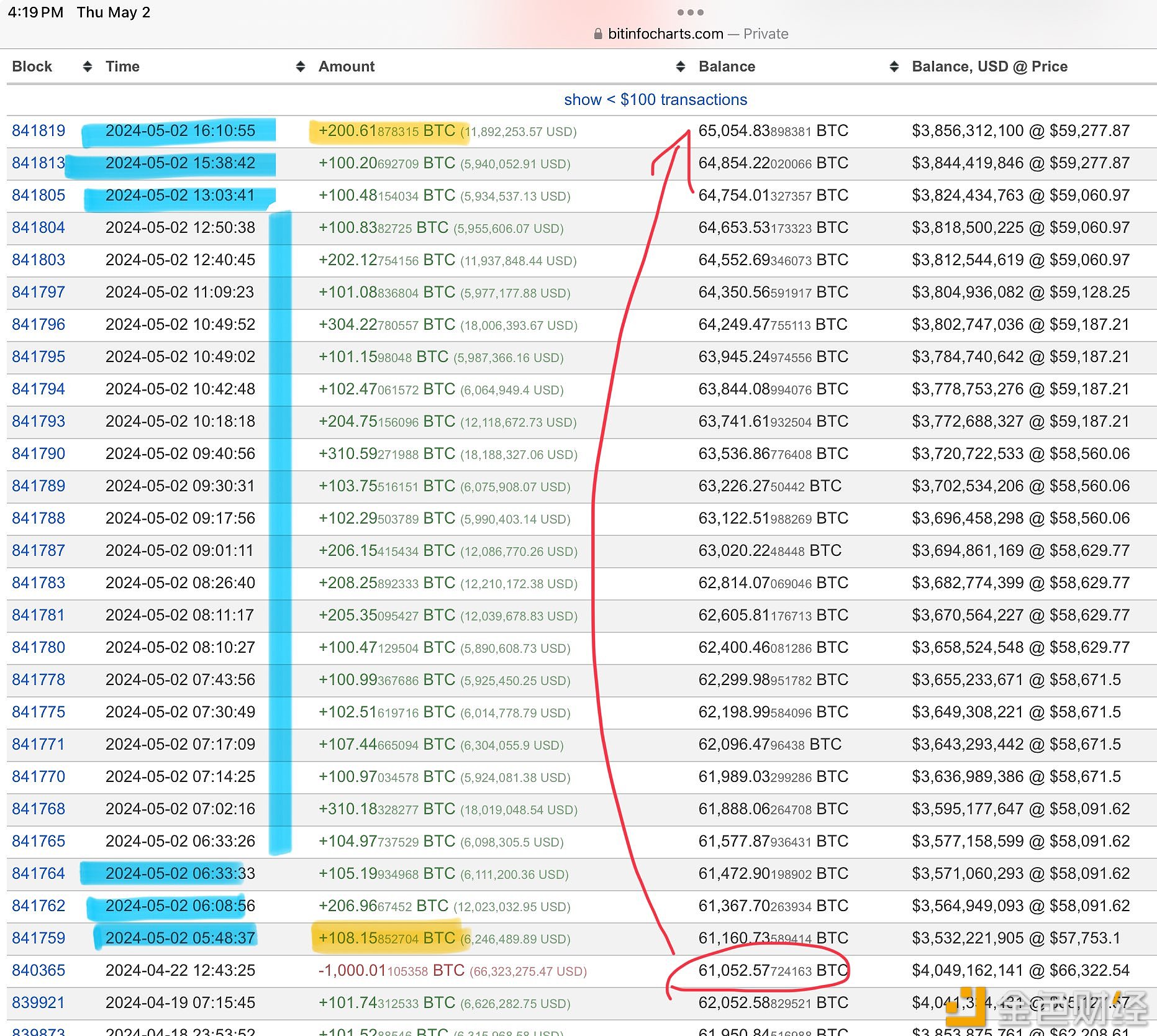Select value $3,856,312,100 @ $59,277.87
Screen dimensions: 1157x1036
tap(1020, 130)
